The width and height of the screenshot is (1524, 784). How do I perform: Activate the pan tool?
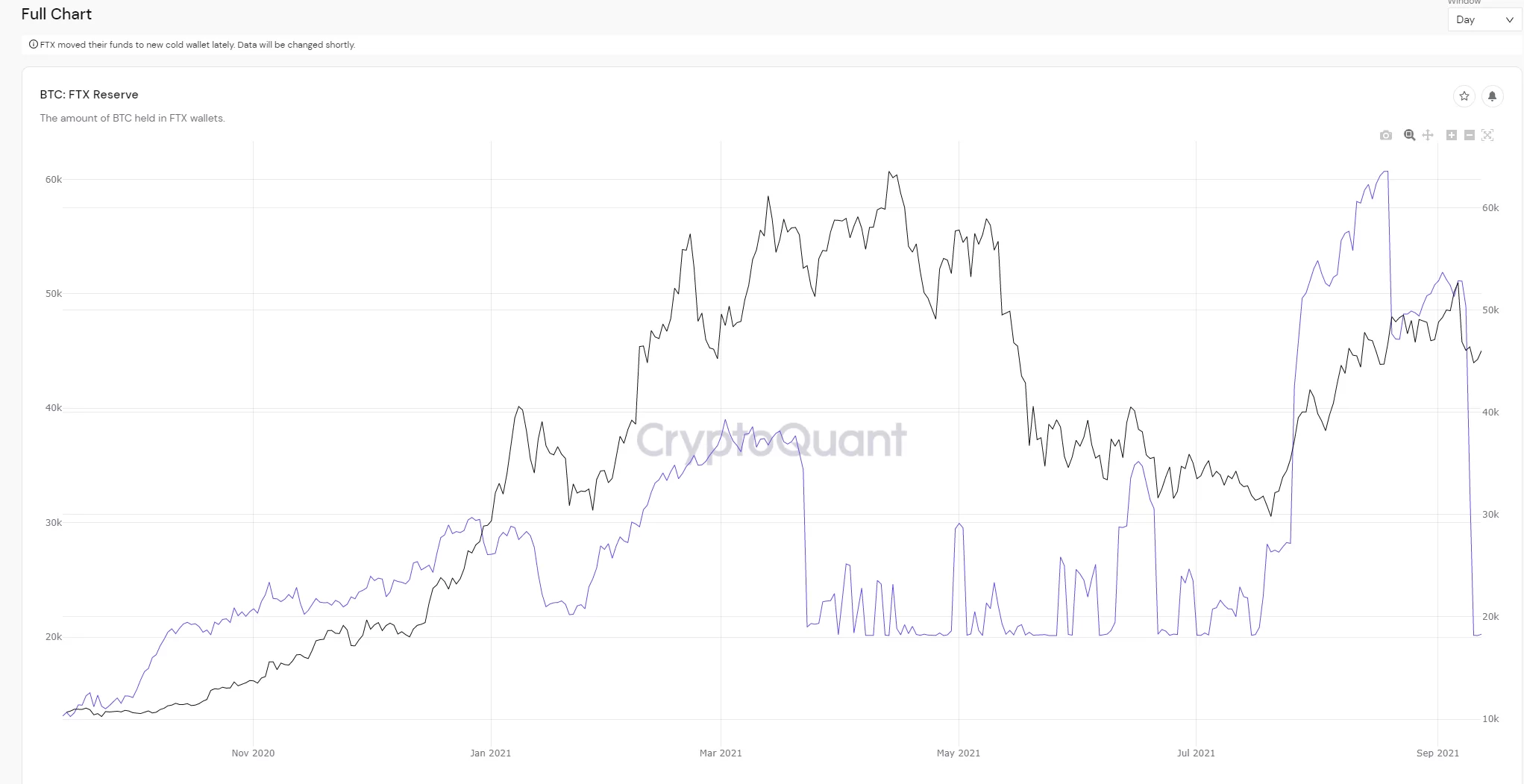pos(1428,135)
